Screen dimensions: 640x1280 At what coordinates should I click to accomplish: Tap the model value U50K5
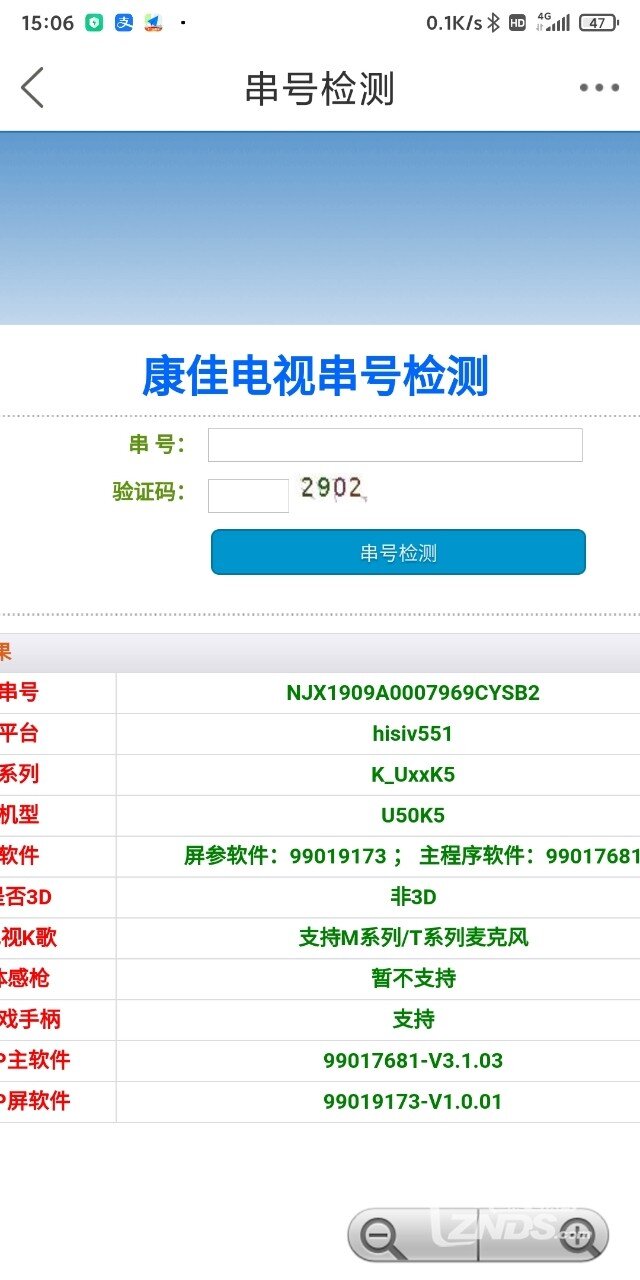tap(412, 815)
